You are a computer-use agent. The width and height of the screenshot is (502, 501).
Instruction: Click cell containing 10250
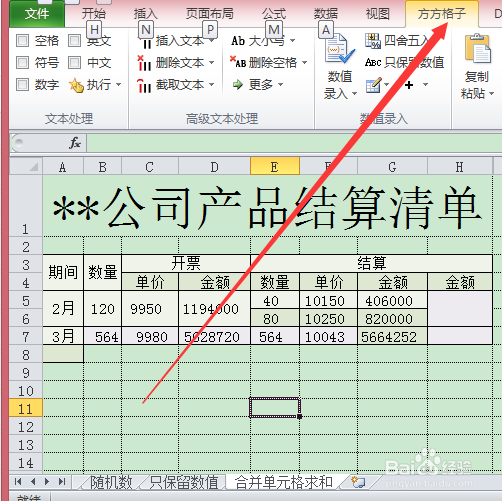tap(328, 318)
